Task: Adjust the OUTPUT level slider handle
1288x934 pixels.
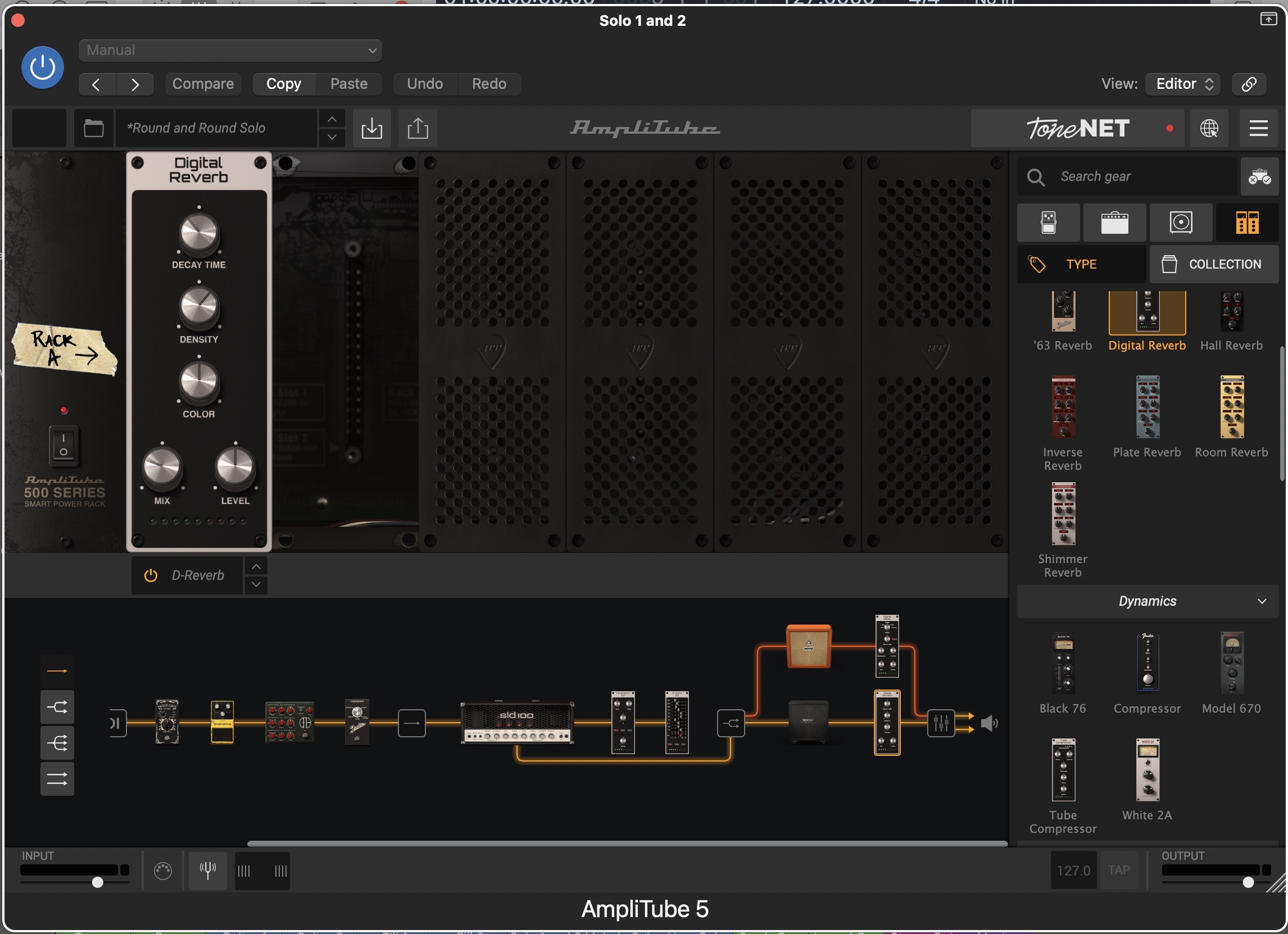Action: pos(1248,882)
